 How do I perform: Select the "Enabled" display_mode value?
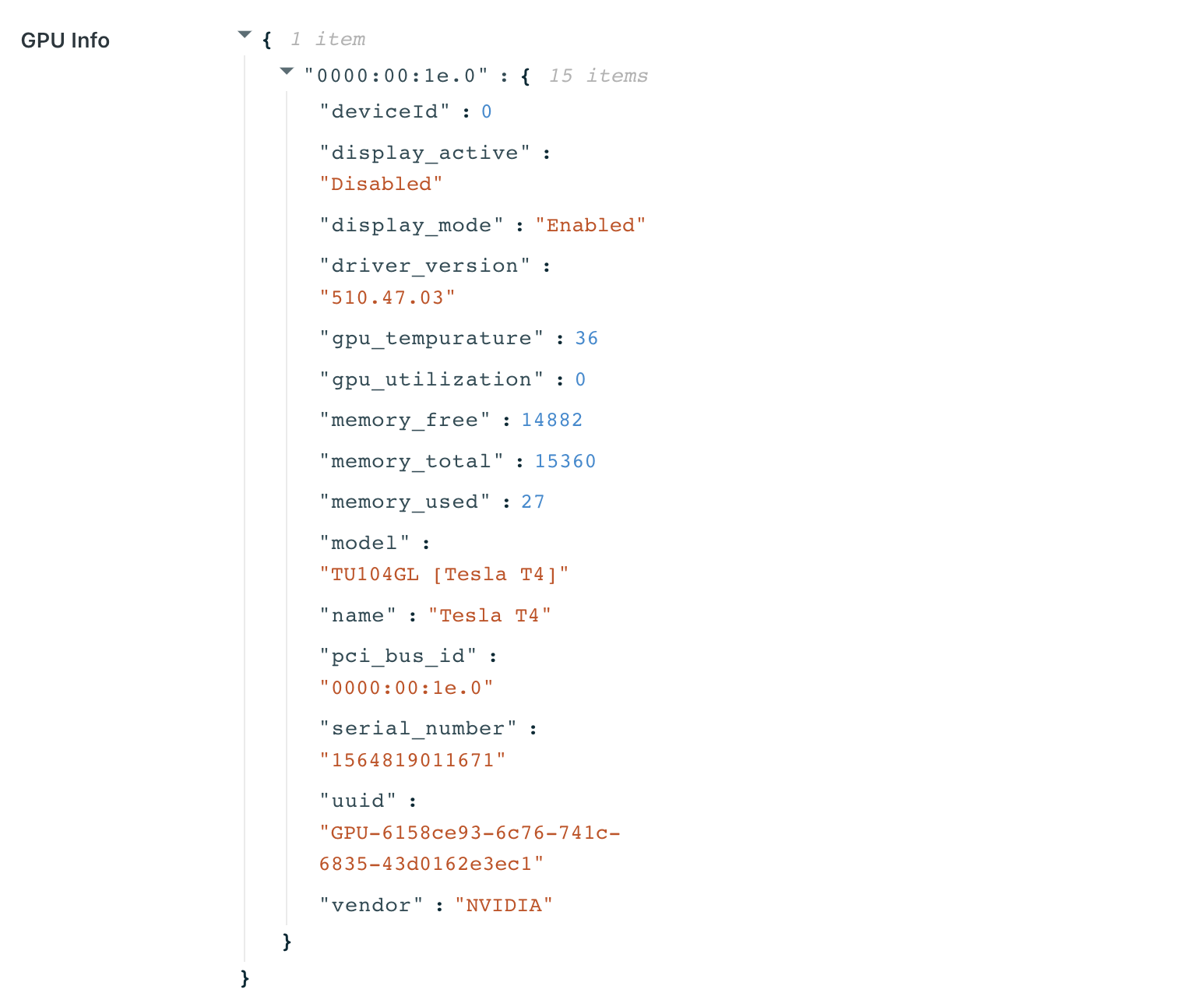590,226
